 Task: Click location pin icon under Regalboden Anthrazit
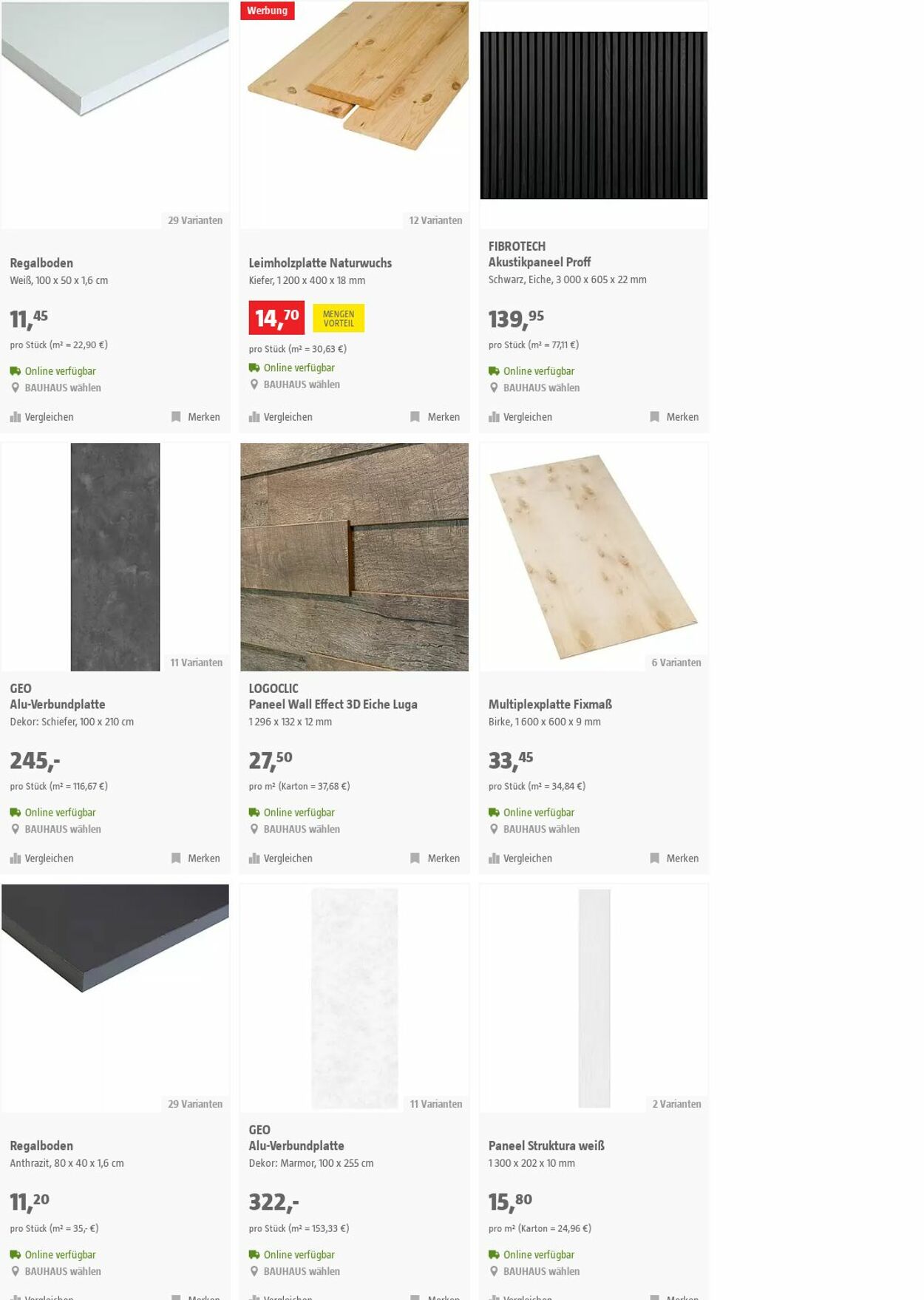(15, 1271)
